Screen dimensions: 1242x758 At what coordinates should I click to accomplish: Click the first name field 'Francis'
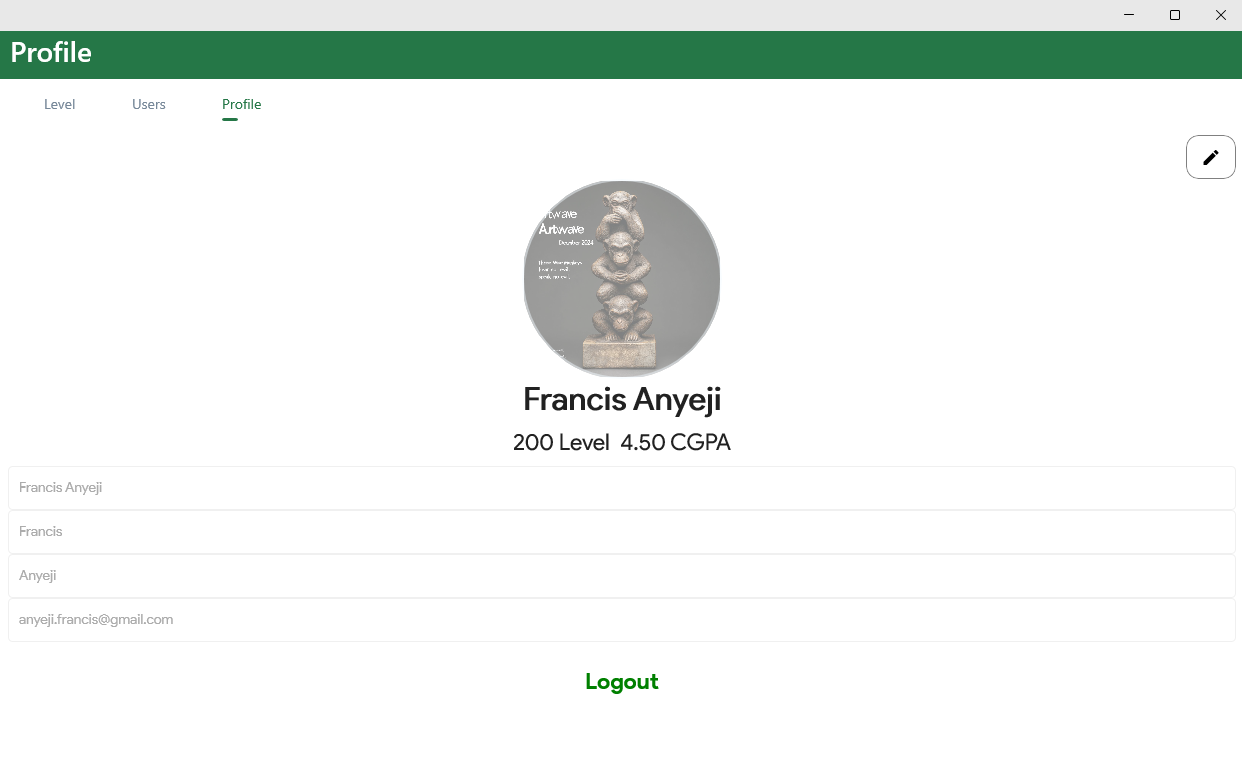click(x=621, y=532)
